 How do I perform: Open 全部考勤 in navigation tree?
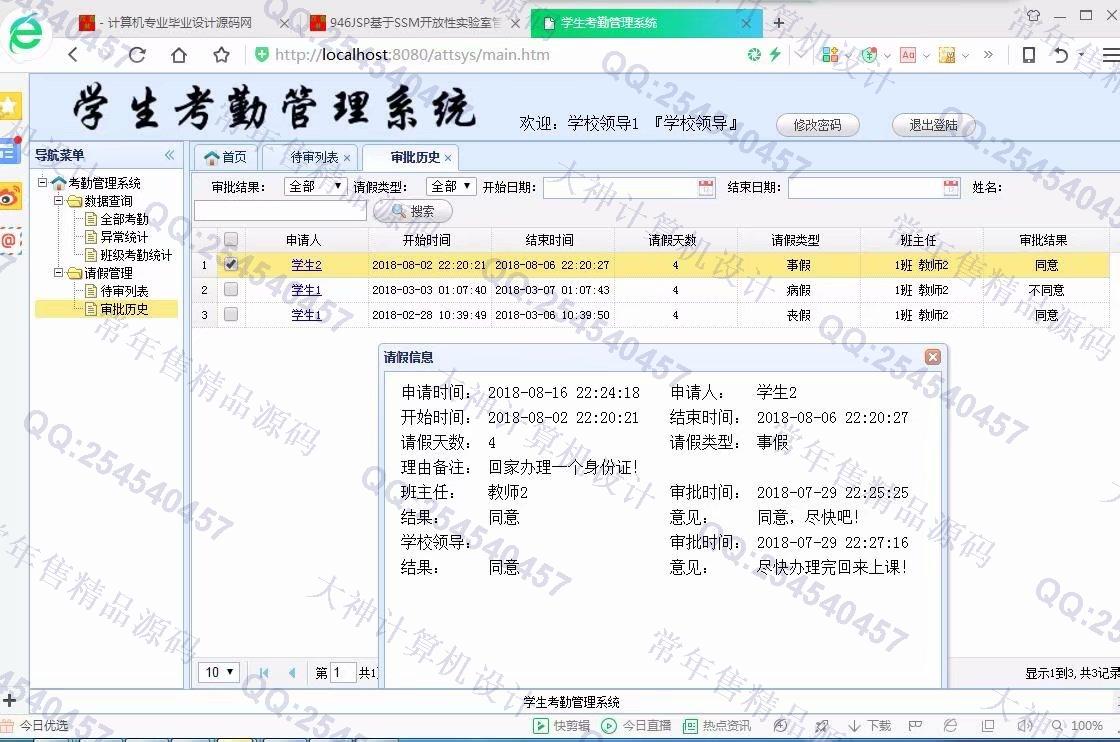pyautogui.click(x=124, y=219)
